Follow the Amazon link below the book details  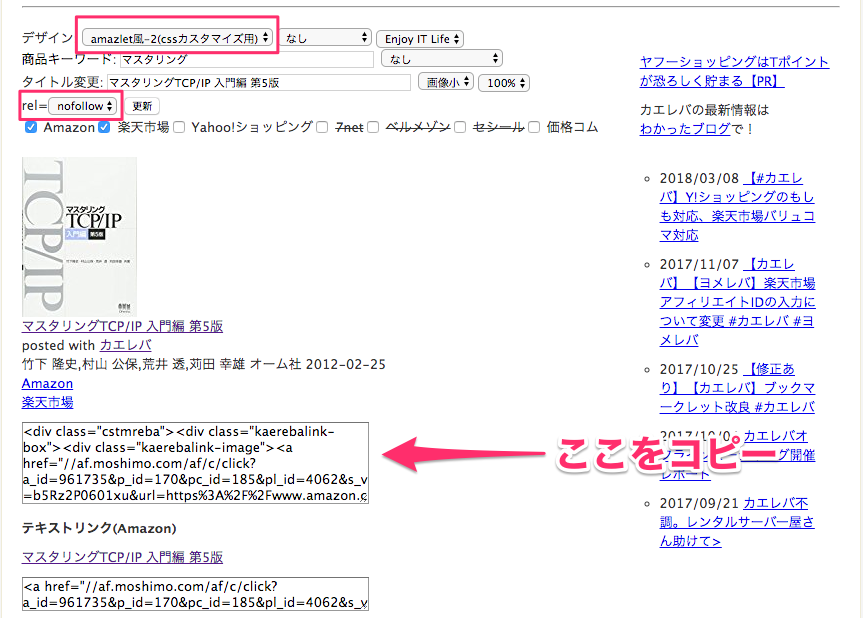[x=47, y=383]
